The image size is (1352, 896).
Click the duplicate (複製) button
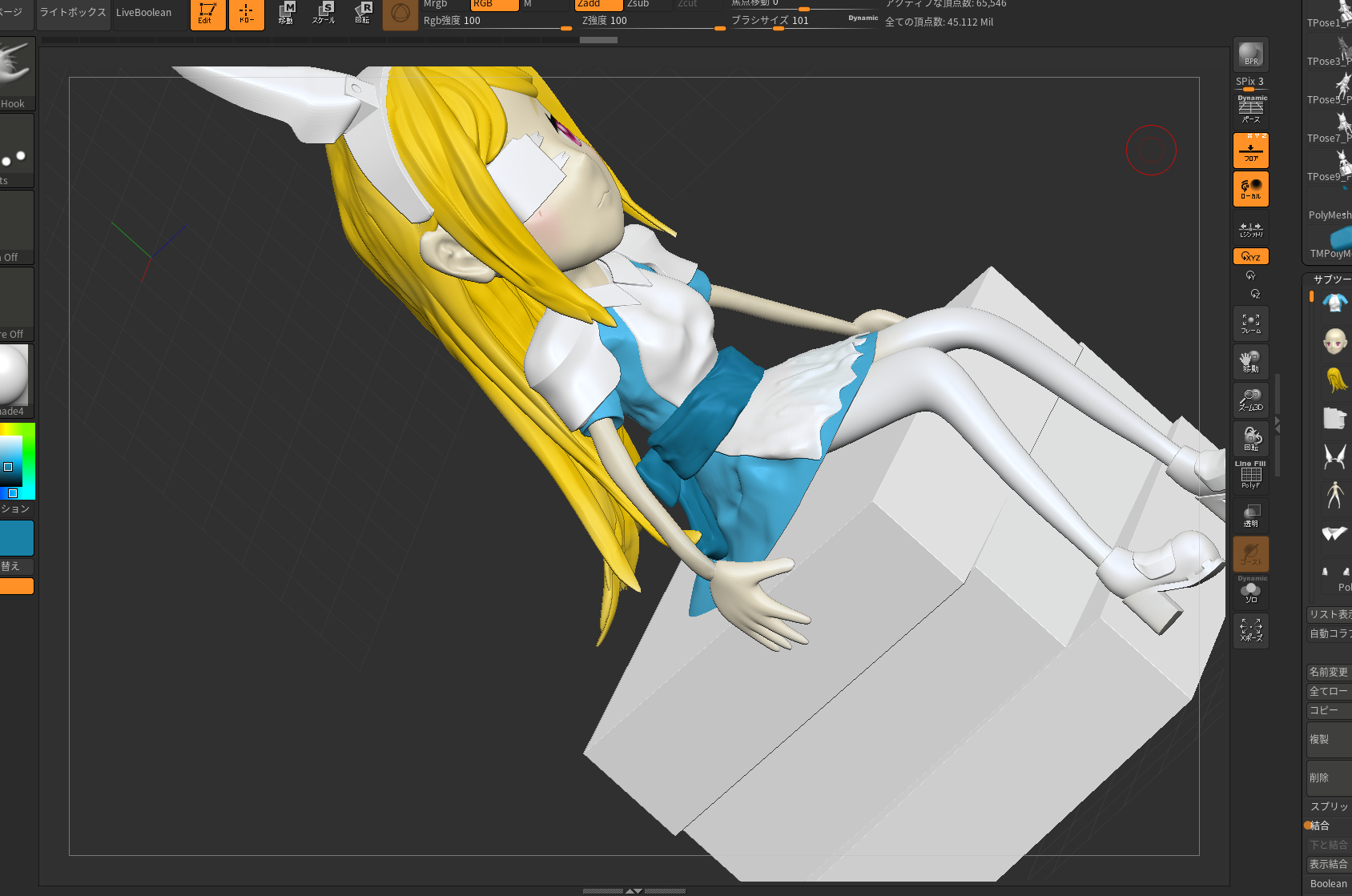[1330, 739]
